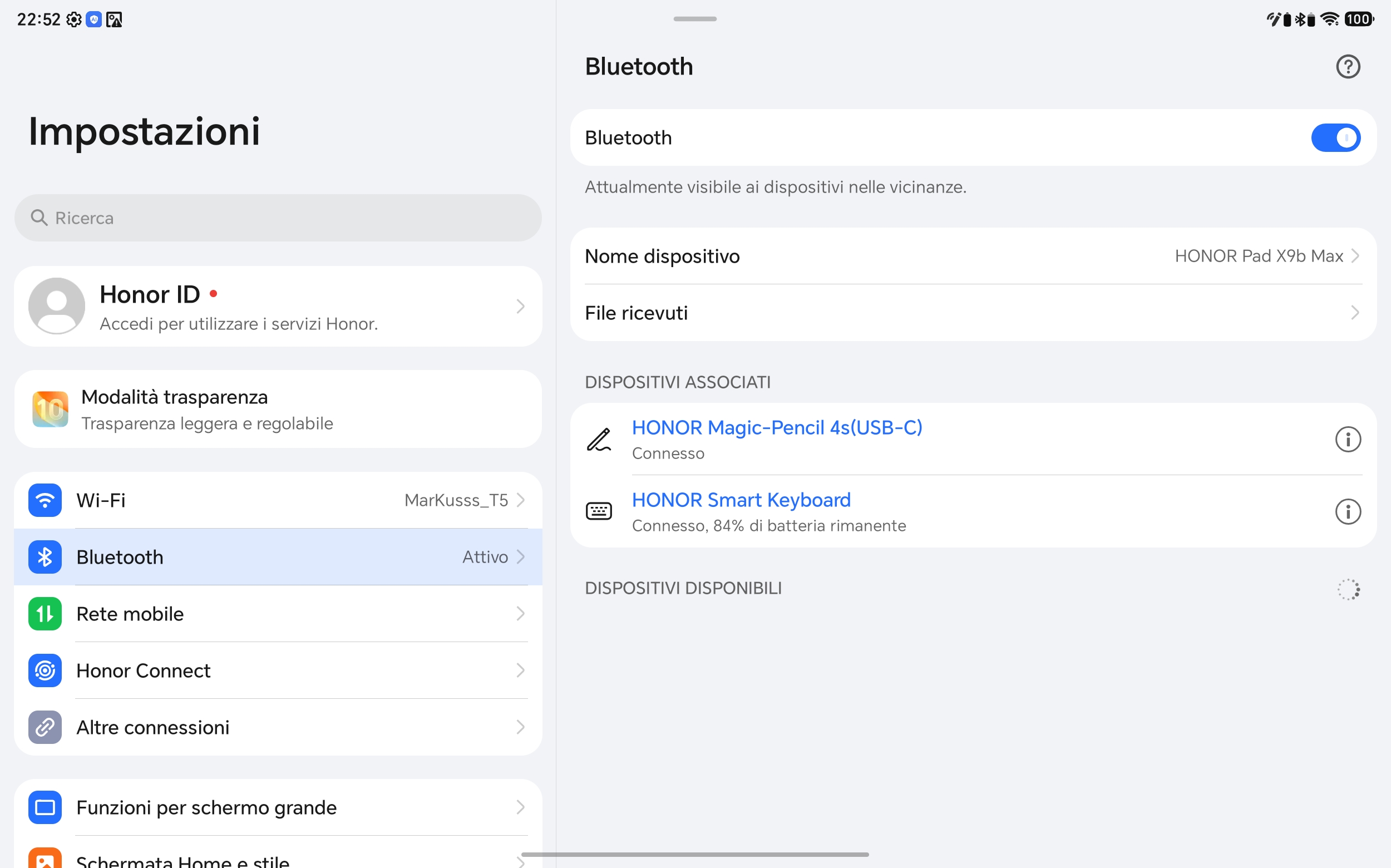This screenshot has width=1391, height=868.
Task: Open info for HONOR Smart Keyboard
Action: coord(1348,511)
